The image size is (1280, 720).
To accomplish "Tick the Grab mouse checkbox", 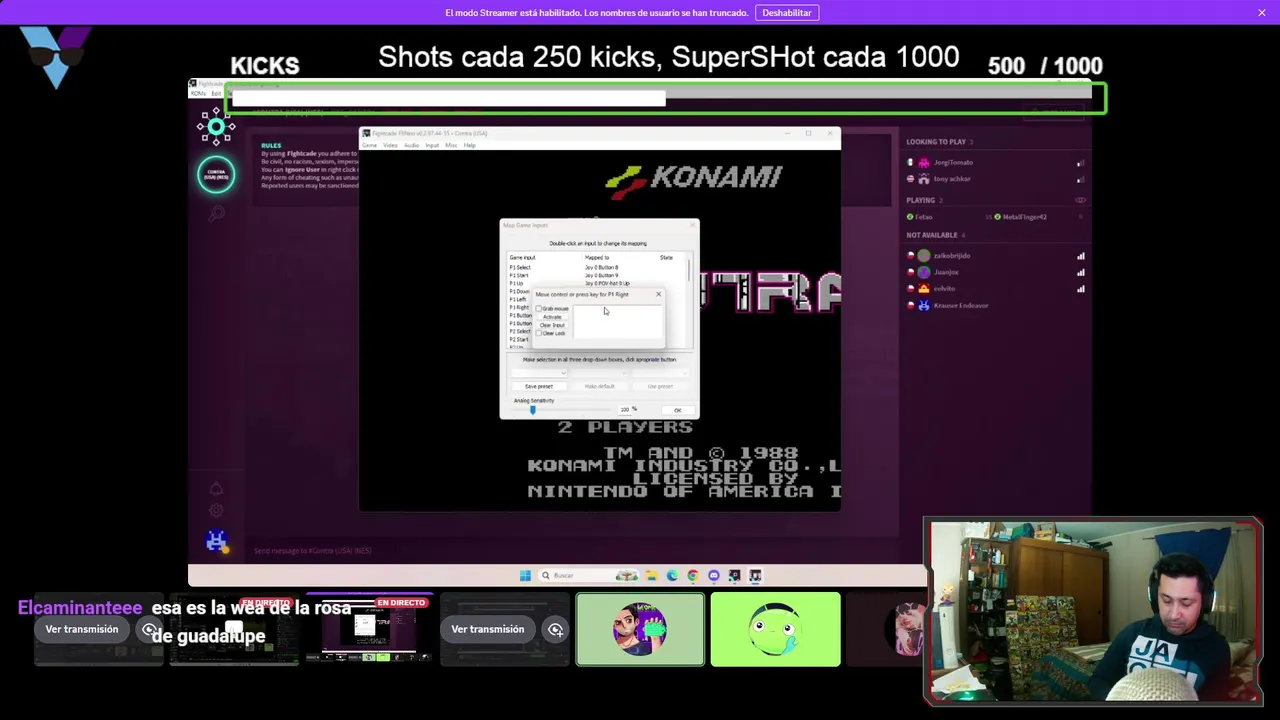I will (539, 308).
